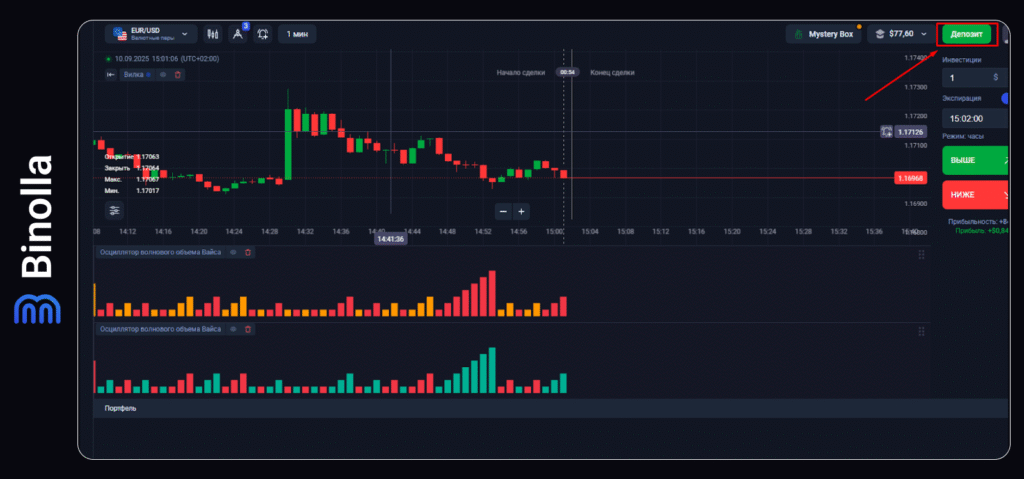Viewport: 1024px width, 479px height.
Task: Open the Mystery Box menu
Action: [x=824, y=34]
